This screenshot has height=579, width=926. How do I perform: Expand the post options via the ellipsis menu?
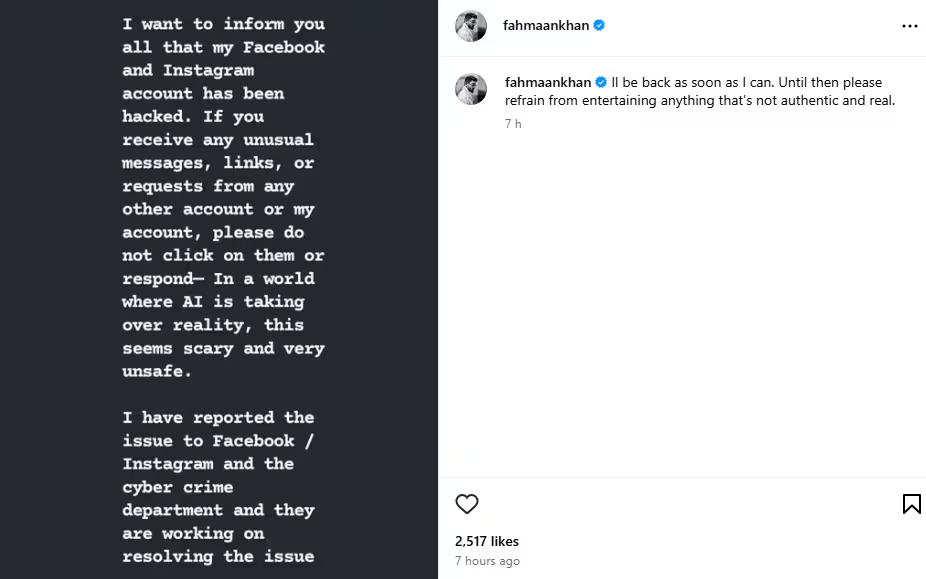(x=909, y=25)
